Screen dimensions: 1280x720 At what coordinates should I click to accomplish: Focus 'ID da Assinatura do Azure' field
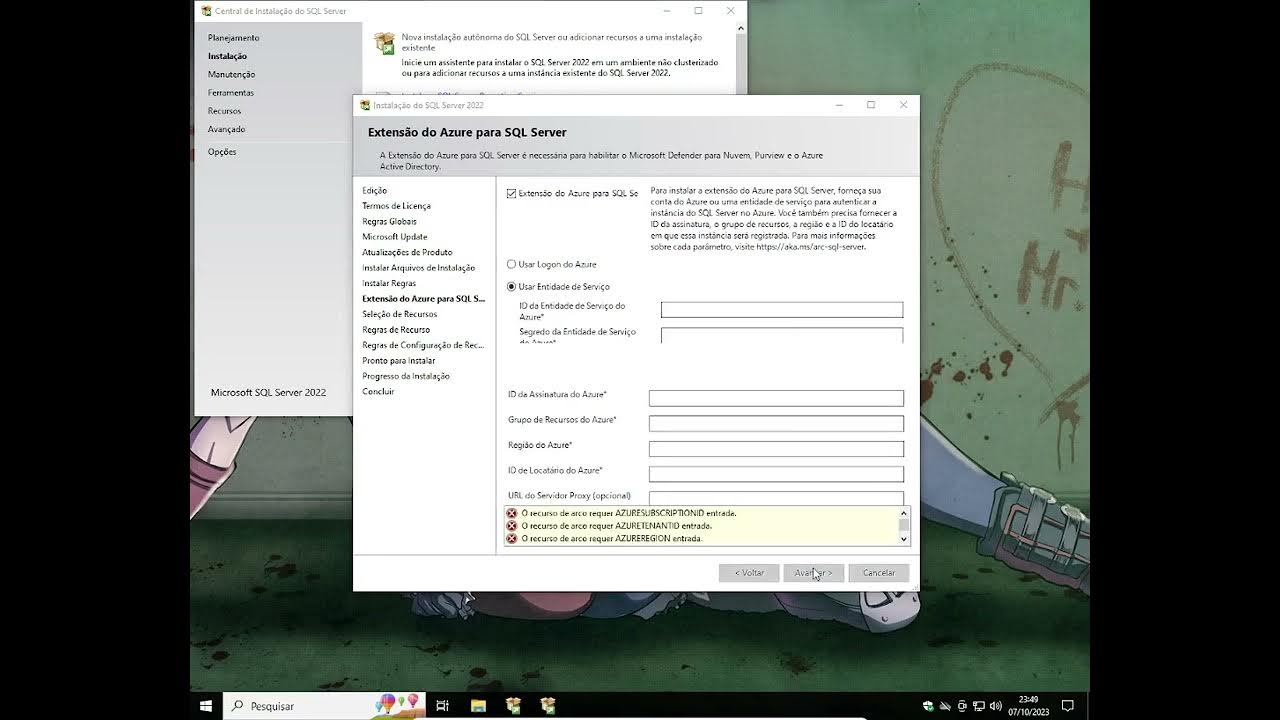776,398
